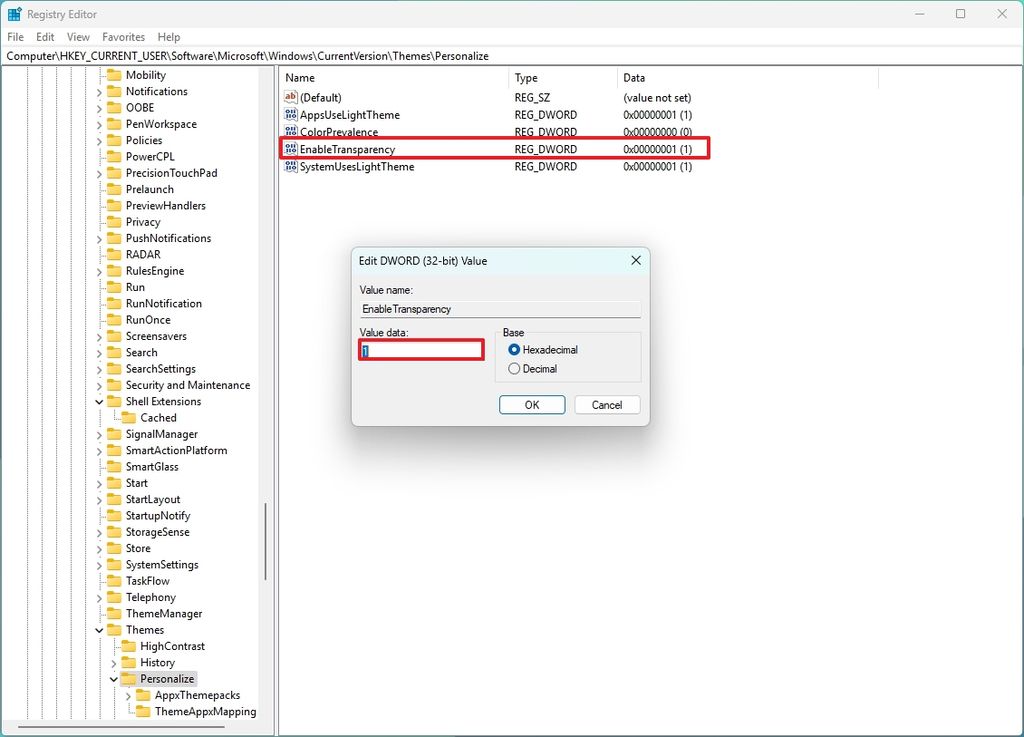1024x737 pixels.
Task: Click the ab string icon beside (Default)
Action: [290, 97]
